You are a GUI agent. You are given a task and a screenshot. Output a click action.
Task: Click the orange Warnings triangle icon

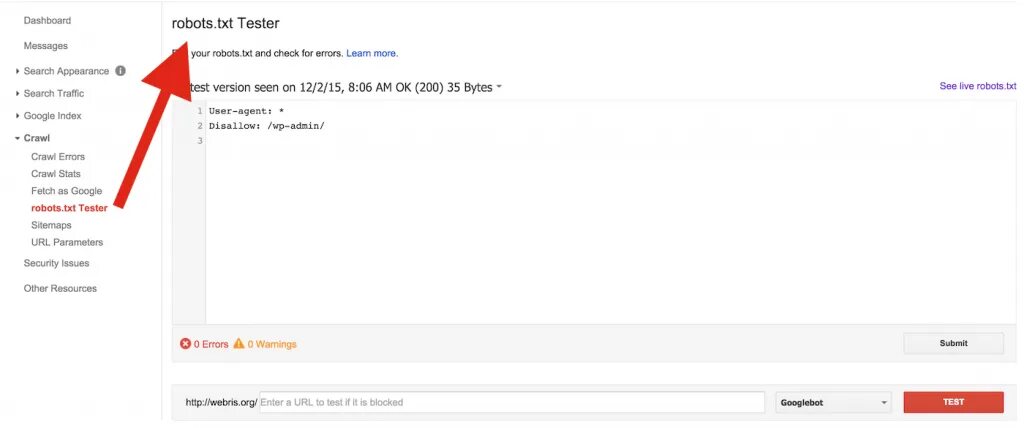pos(238,344)
